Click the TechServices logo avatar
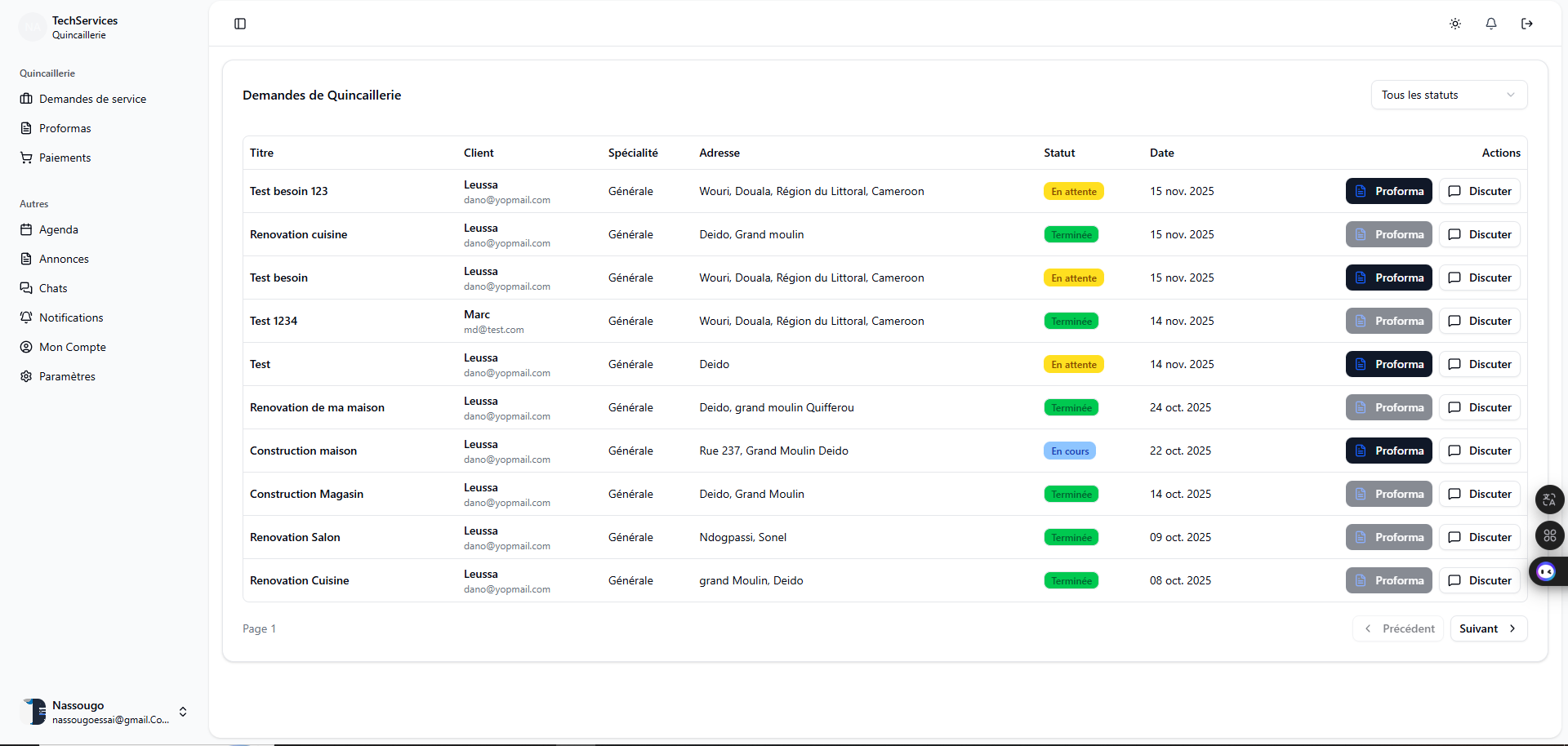The image size is (1568, 746). (33, 27)
